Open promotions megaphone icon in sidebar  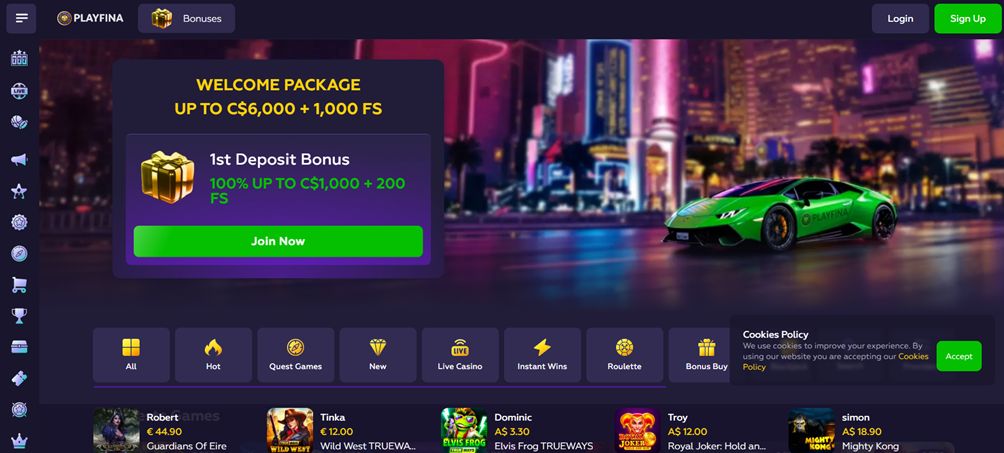coord(19,160)
